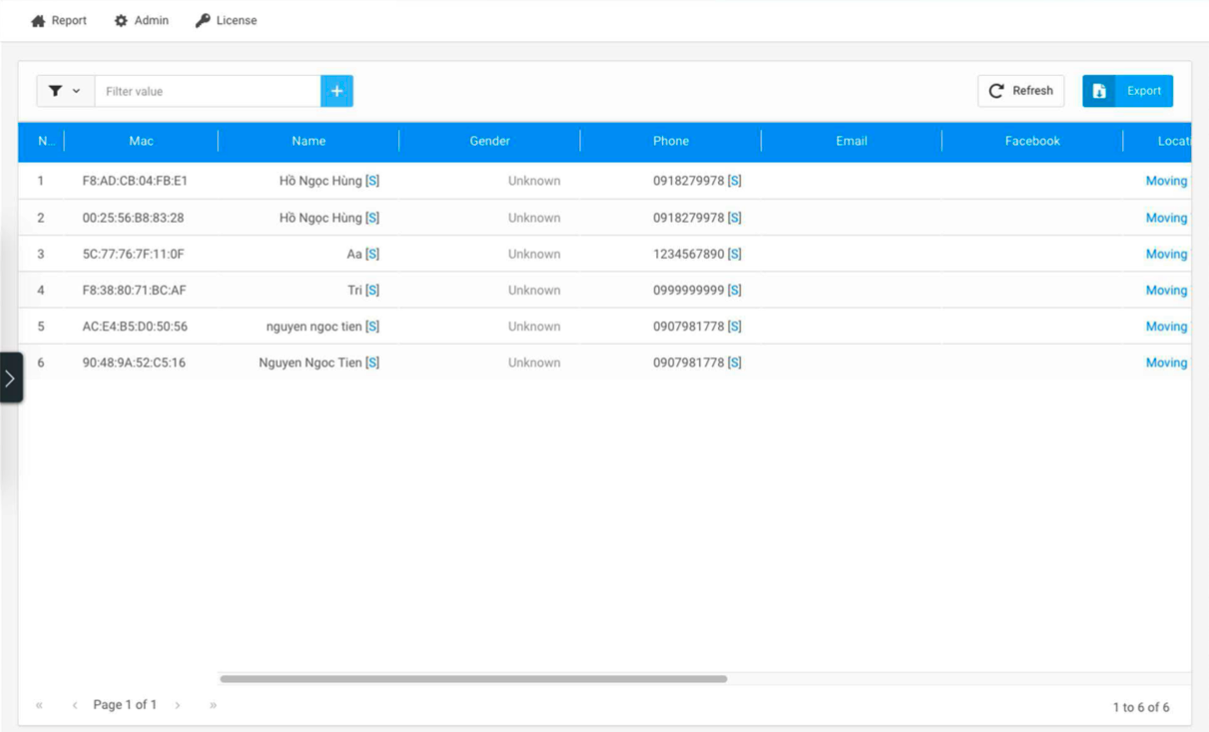The width and height of the screenshot is (1209, 732).
Task: Click phone number 0999999999
Action: coord(689,290)
